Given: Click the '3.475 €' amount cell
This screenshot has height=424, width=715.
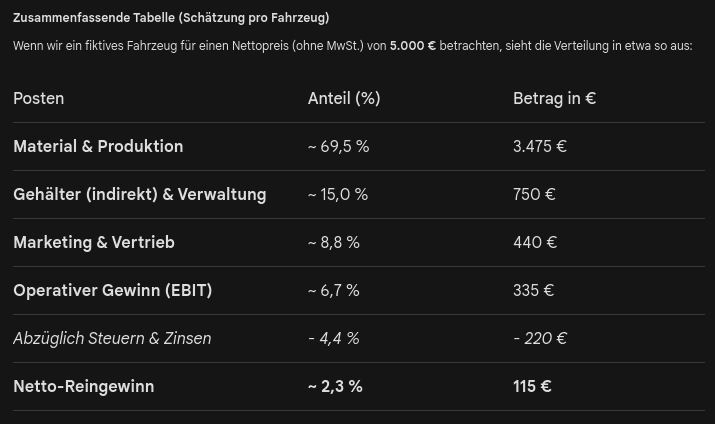Looking at the screenshot, I should tap(540, 146).
